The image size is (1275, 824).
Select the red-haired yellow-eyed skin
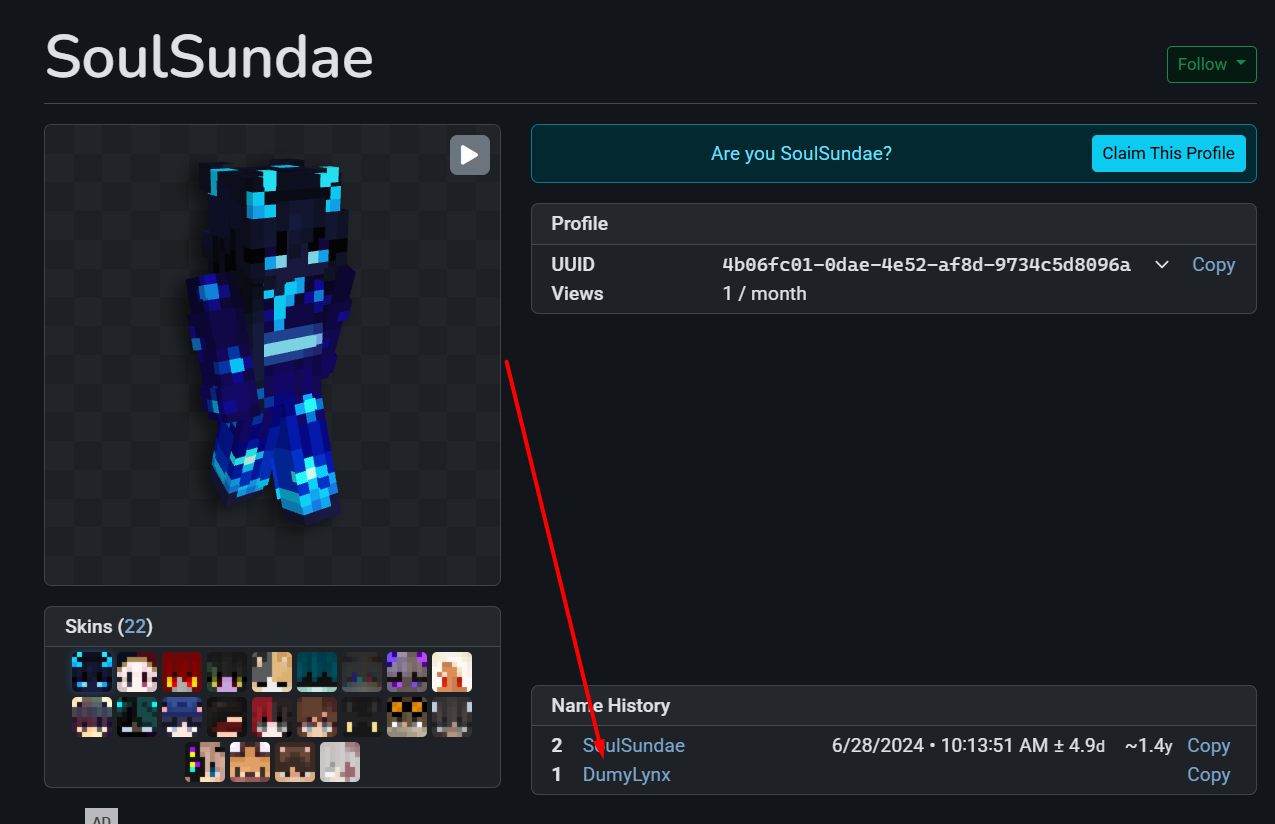click(182, 672)
